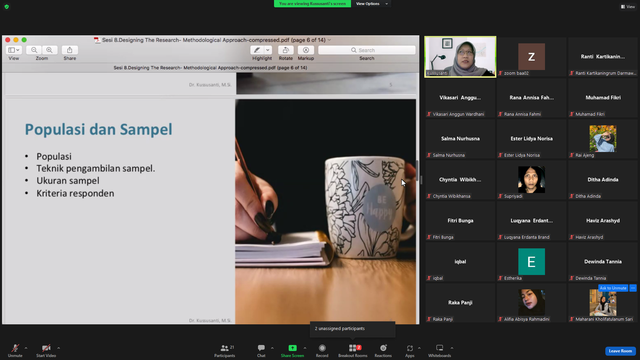Unmute the microphone in Zoom toolbar
This screenshot has height=360, width=640.
15,350
